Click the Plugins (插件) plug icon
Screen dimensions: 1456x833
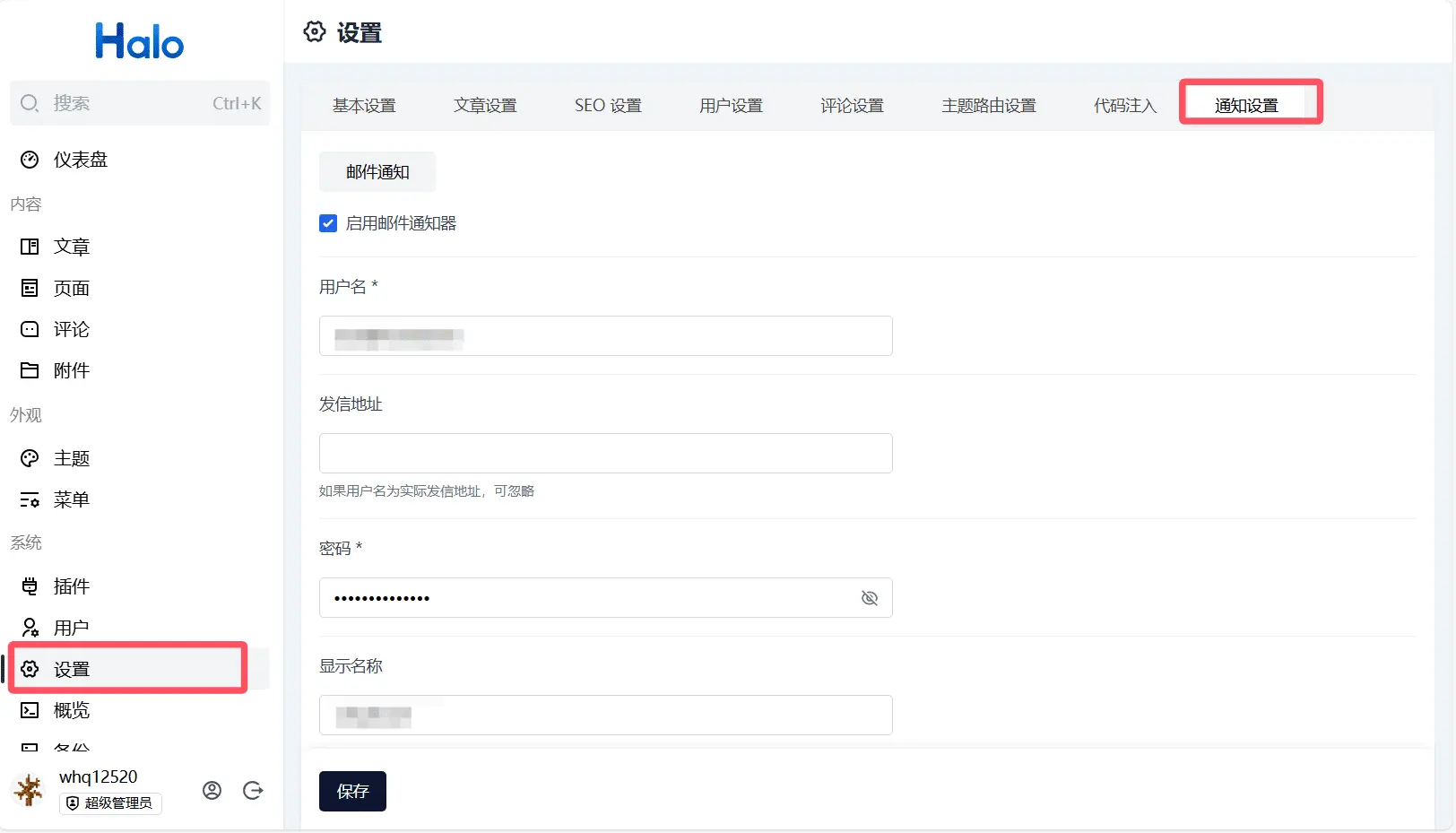coord(30,586)
